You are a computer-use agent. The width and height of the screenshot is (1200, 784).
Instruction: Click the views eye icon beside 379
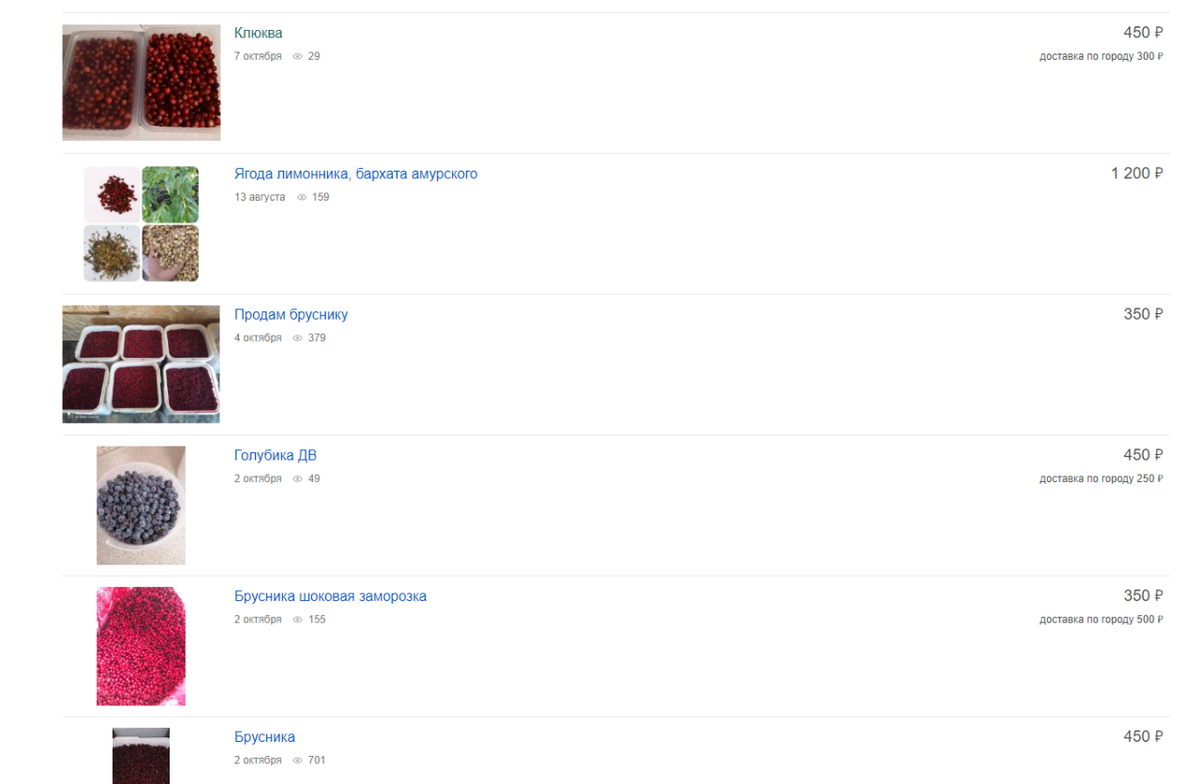click(297, 338)
